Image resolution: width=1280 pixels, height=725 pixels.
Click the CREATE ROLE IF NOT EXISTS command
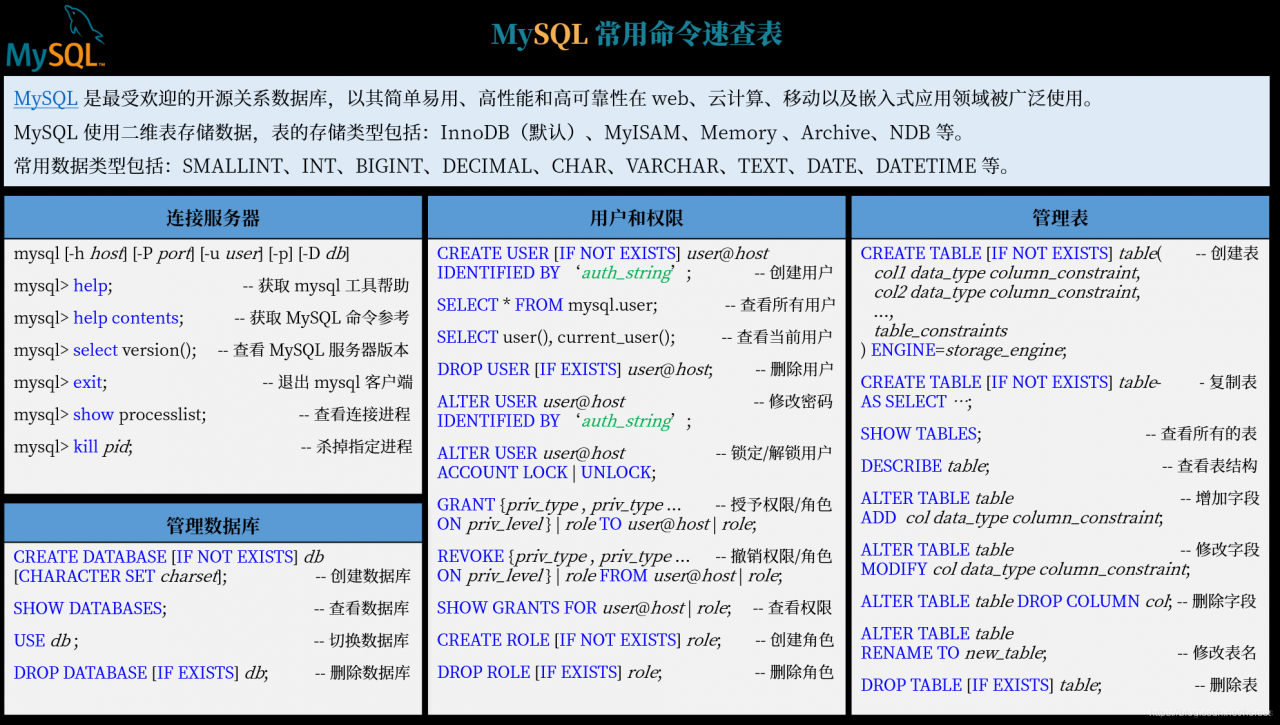point(580,640)
